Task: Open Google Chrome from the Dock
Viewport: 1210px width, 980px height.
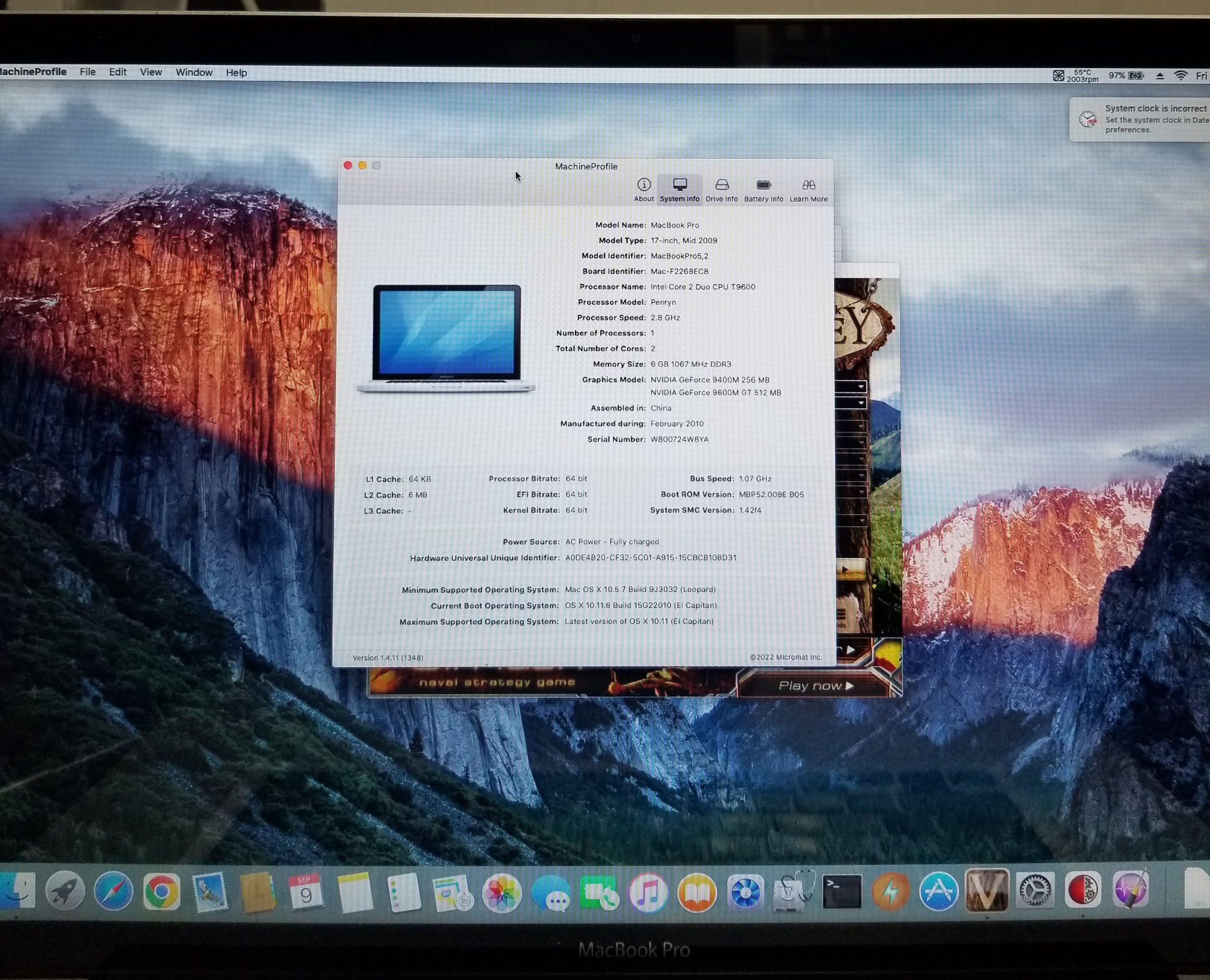Action: point(162,892)
